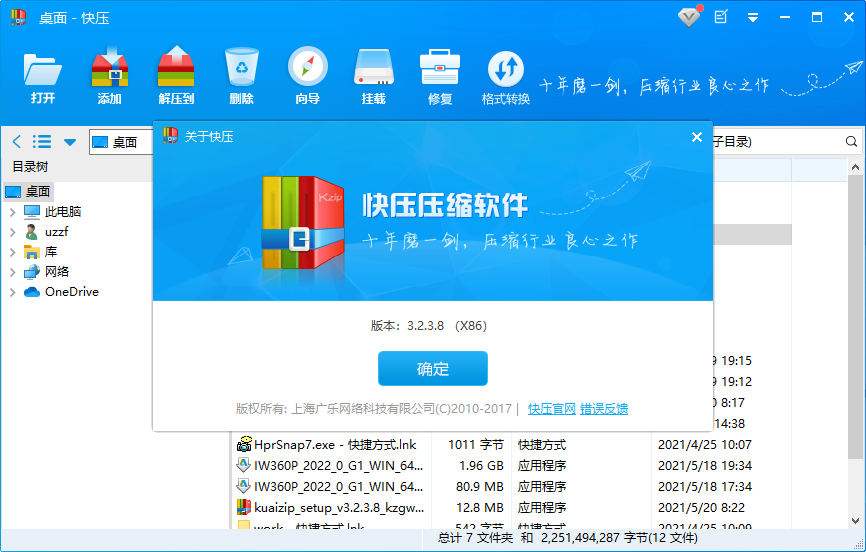Click the VIP diamond icon in title bar

pos(689,17)
